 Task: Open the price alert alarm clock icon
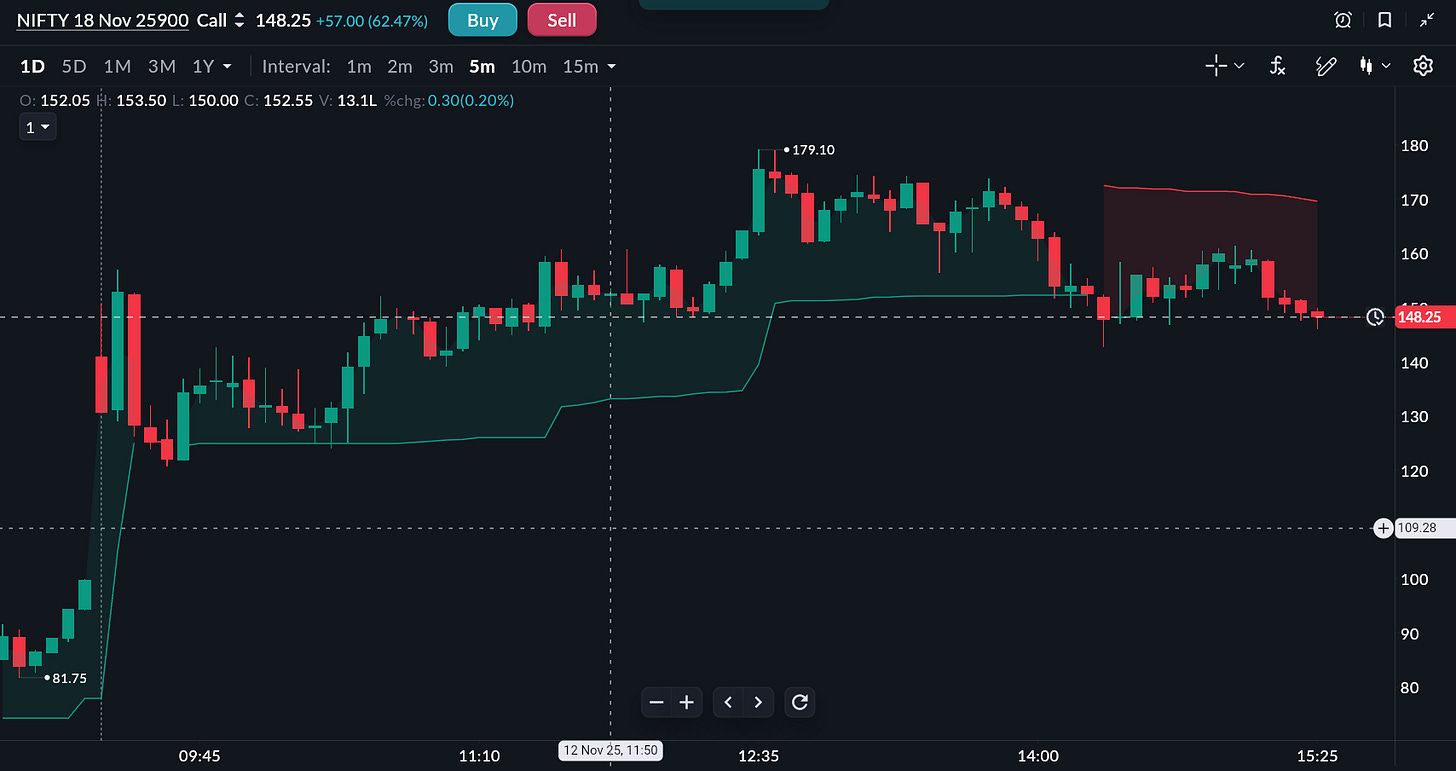coord(1343,20)
